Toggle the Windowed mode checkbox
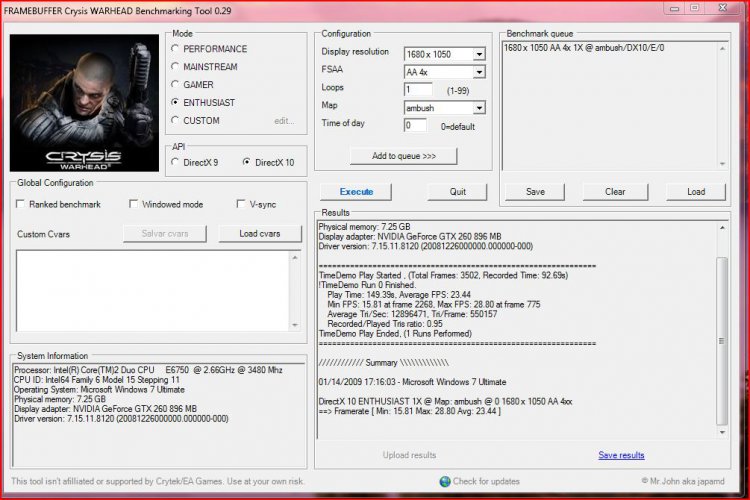The width and height of the screenshot is (750, 500). pyautogui.click(x=133, y=204)
